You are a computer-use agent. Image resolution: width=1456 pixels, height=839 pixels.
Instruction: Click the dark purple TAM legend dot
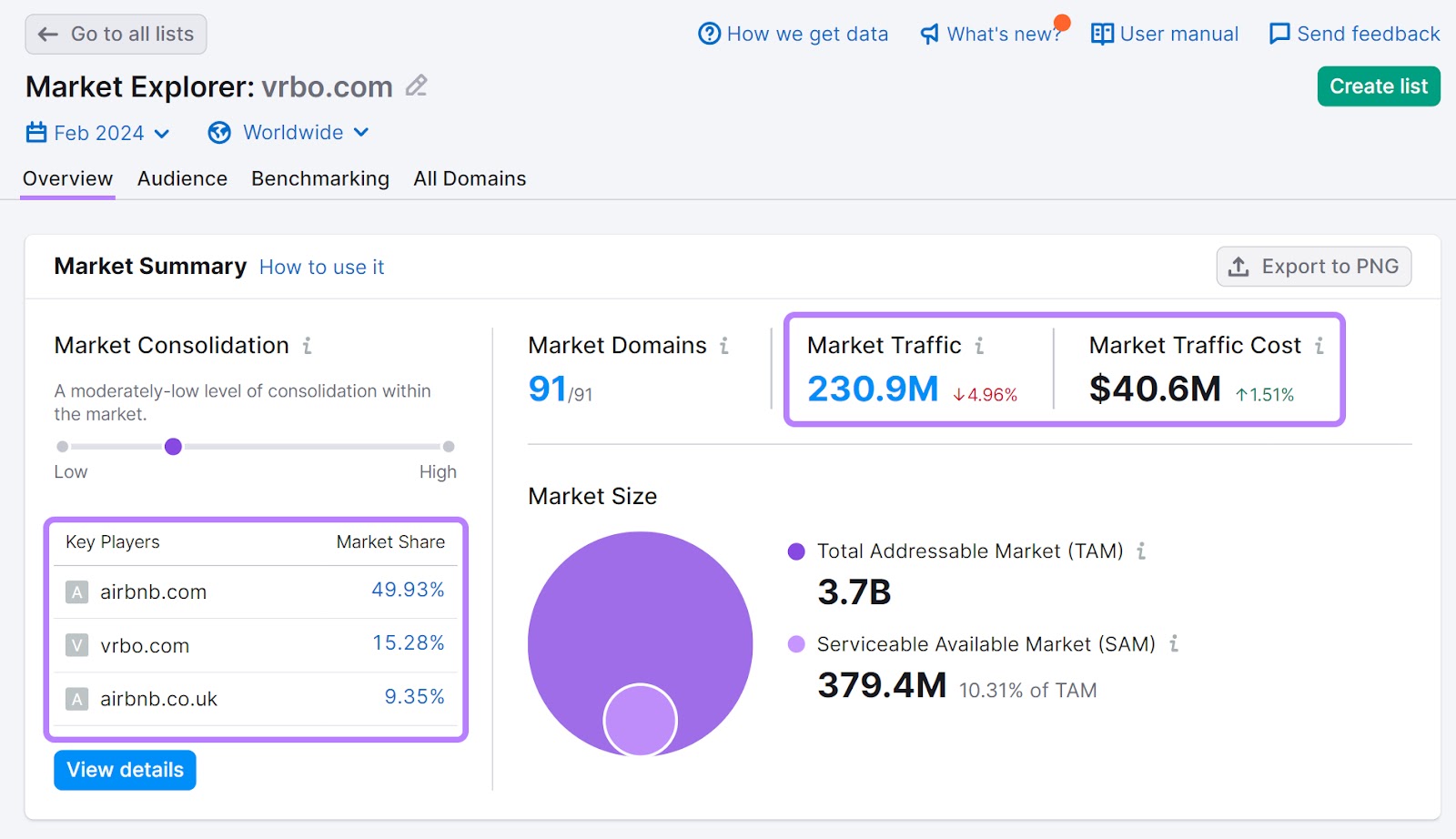[796, 551]
